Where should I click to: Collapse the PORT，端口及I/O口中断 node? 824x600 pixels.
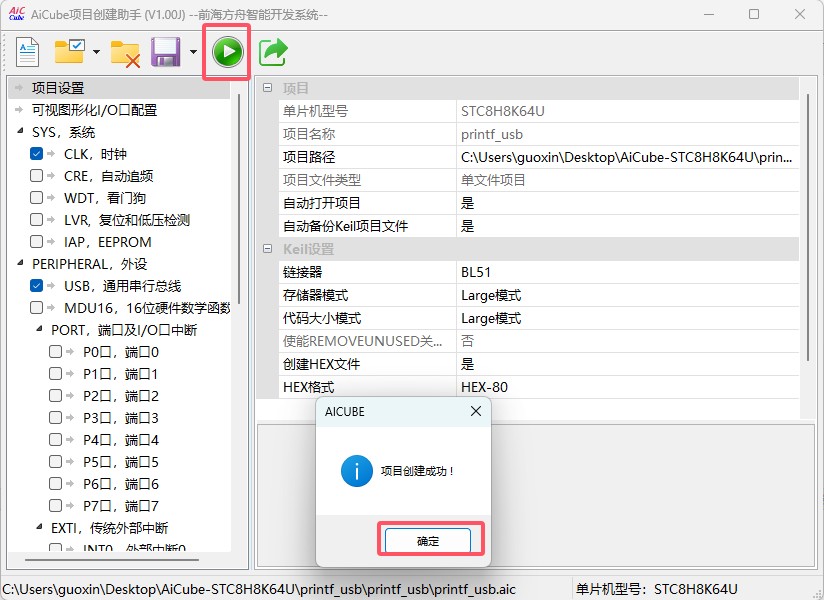click(x=39, y=329)
